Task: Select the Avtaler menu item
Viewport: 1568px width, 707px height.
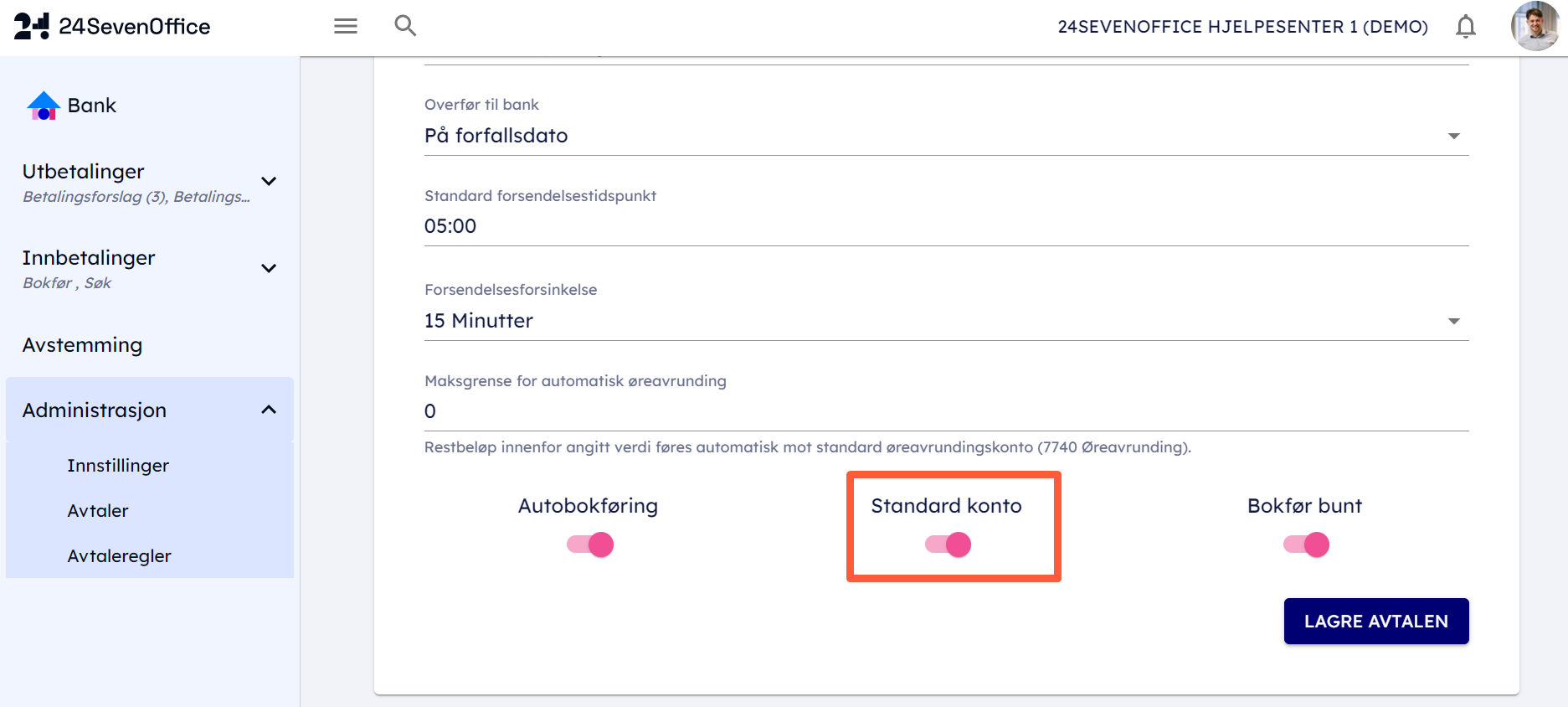Action: (x=98, y=511)
